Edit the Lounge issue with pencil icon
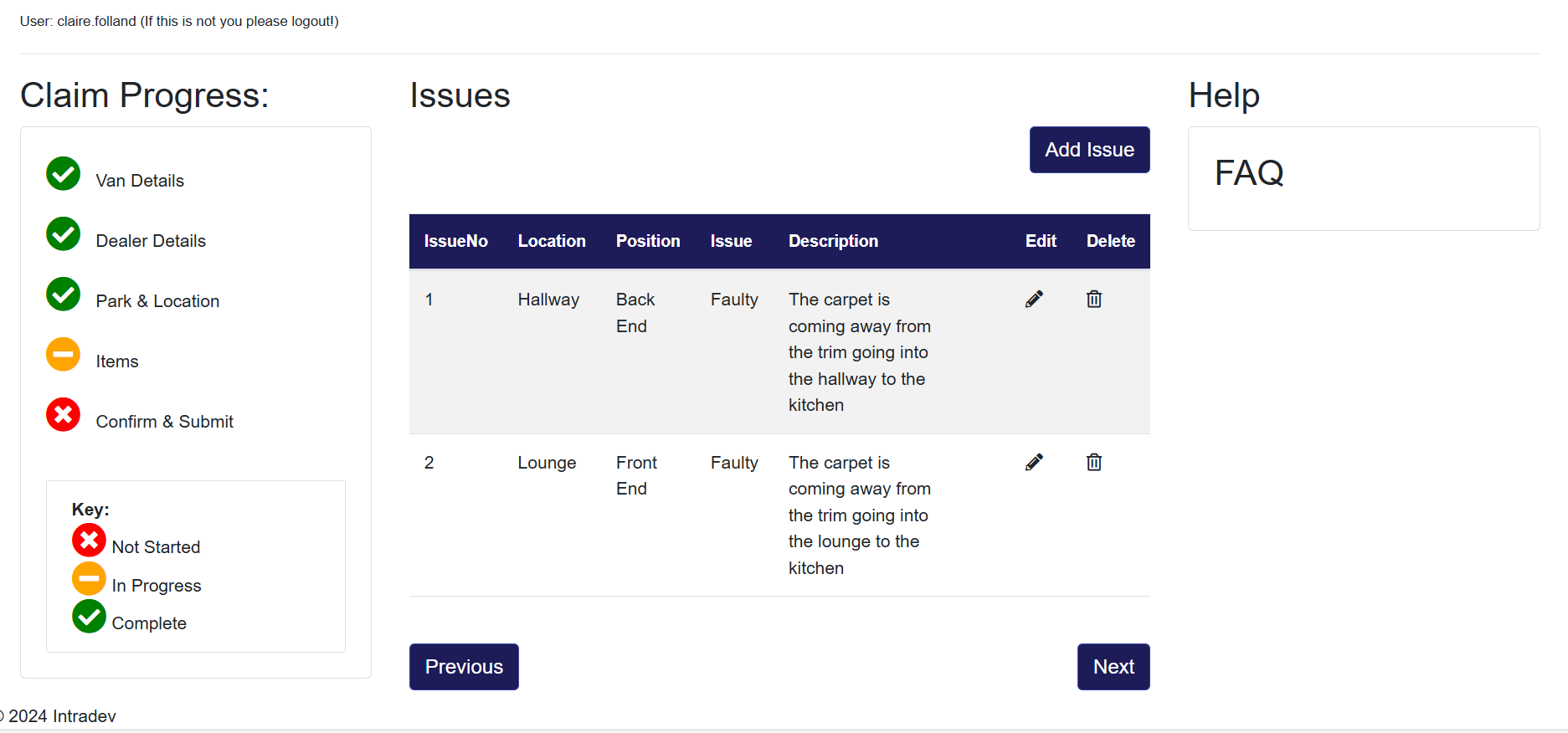 pyautogui.click(x=1034, y=463)
